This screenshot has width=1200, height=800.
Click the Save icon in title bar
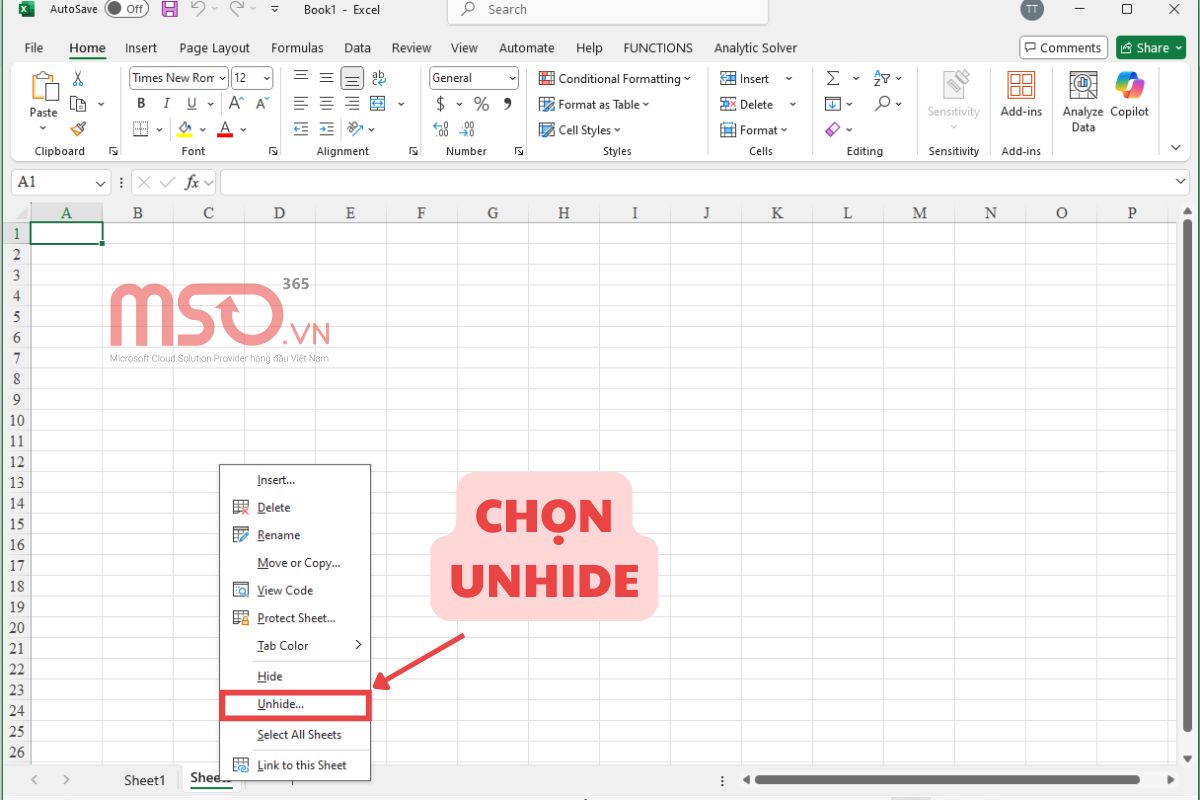tap(169, 10)
